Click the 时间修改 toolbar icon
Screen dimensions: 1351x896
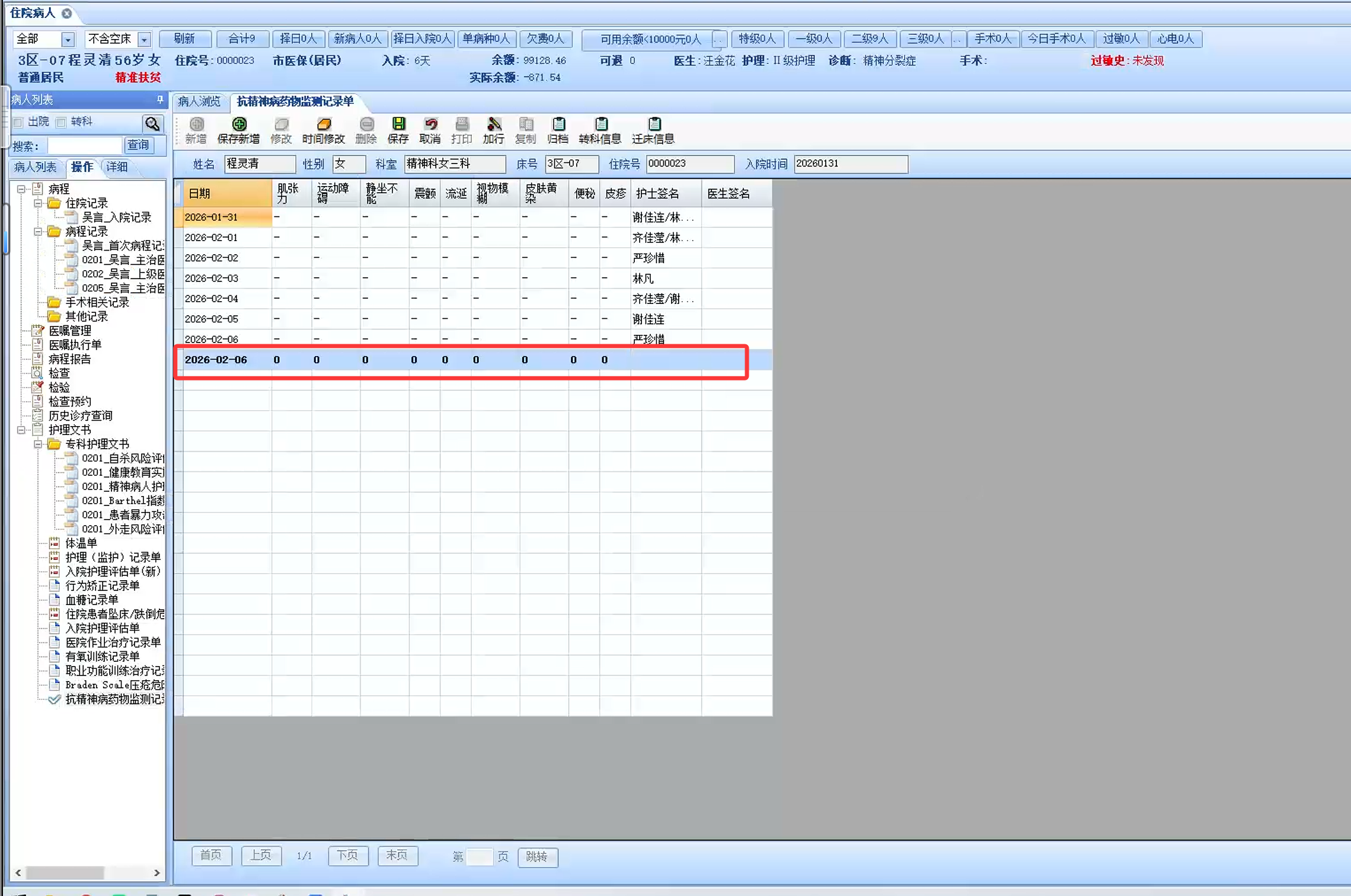[324, 124]
